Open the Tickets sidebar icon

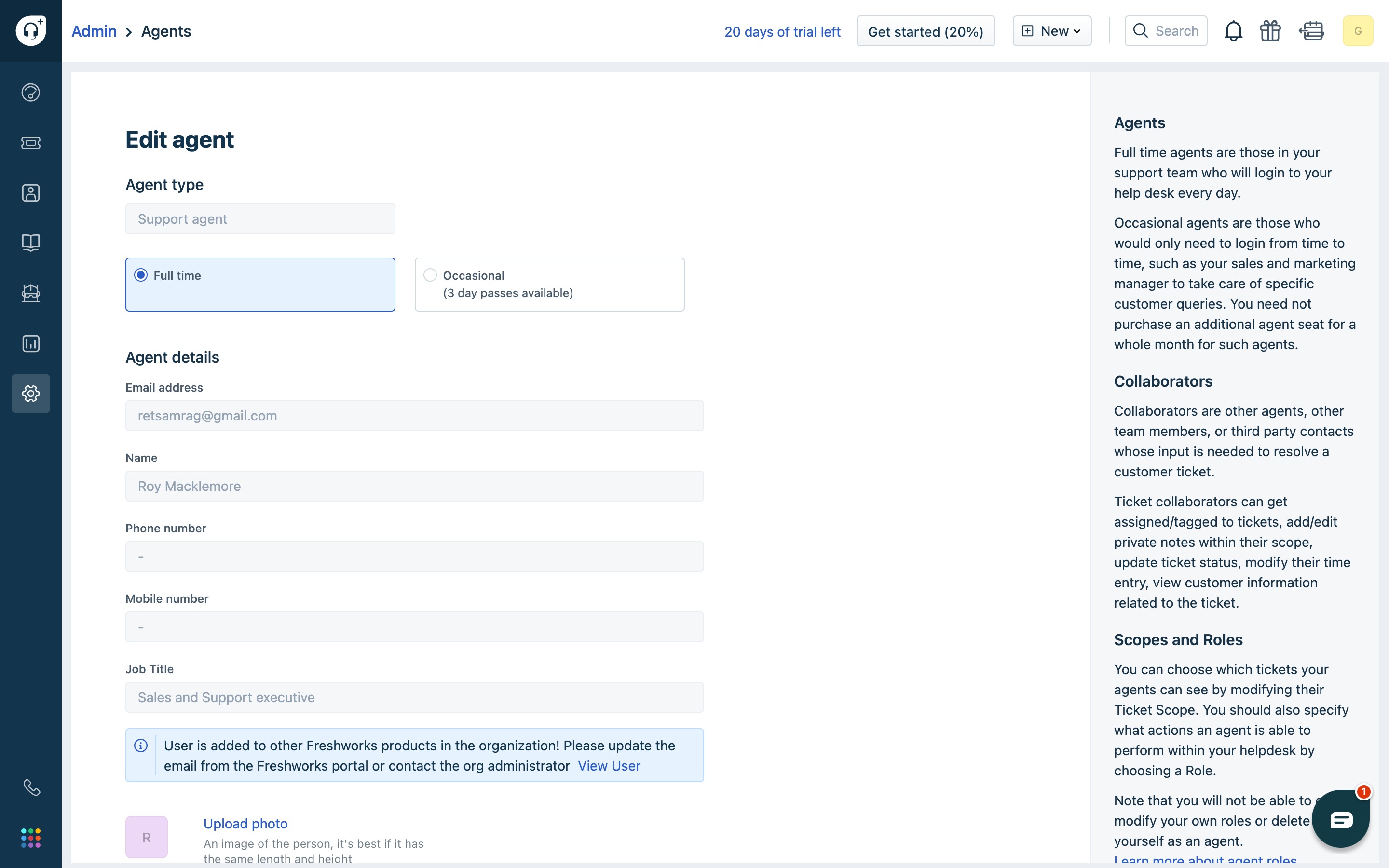coord(30,142)
